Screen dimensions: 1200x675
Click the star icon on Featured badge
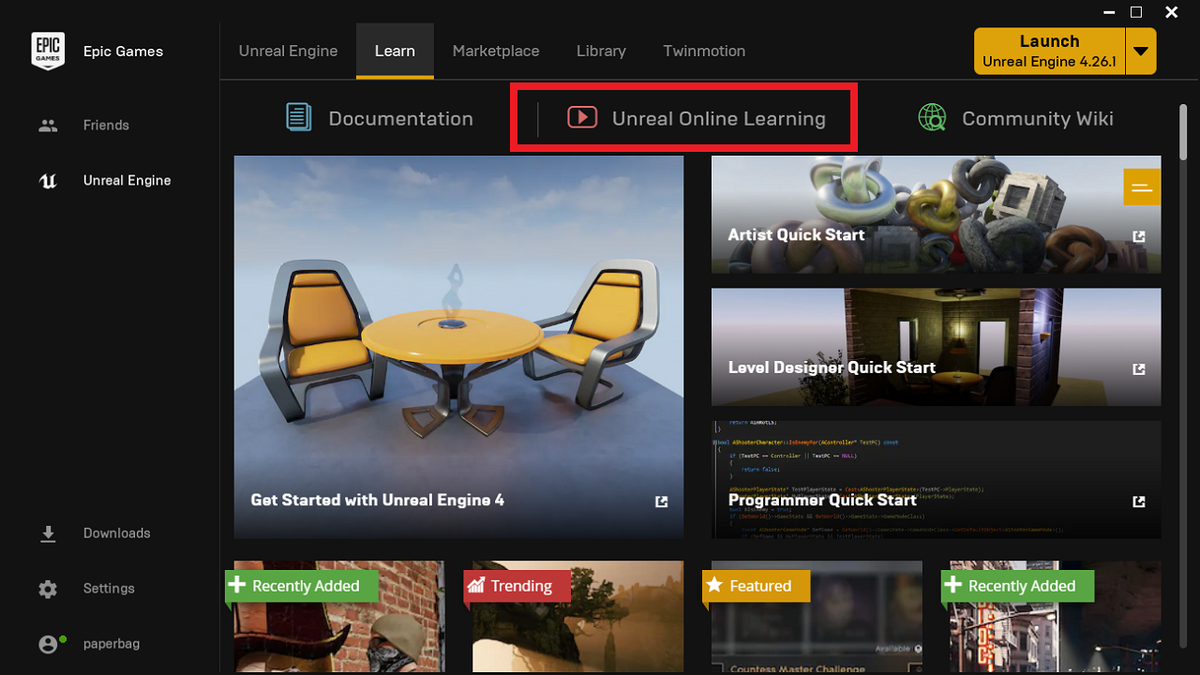pyautogui.click(x=714, y=585)
